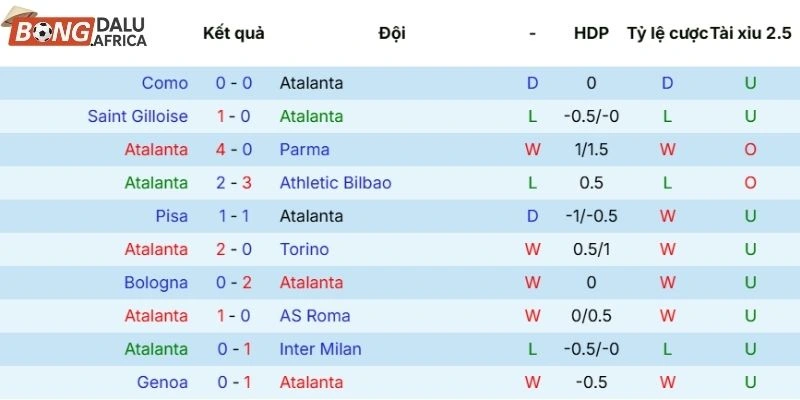
Task: Select the Pisa team name
Action: (171, 216)
